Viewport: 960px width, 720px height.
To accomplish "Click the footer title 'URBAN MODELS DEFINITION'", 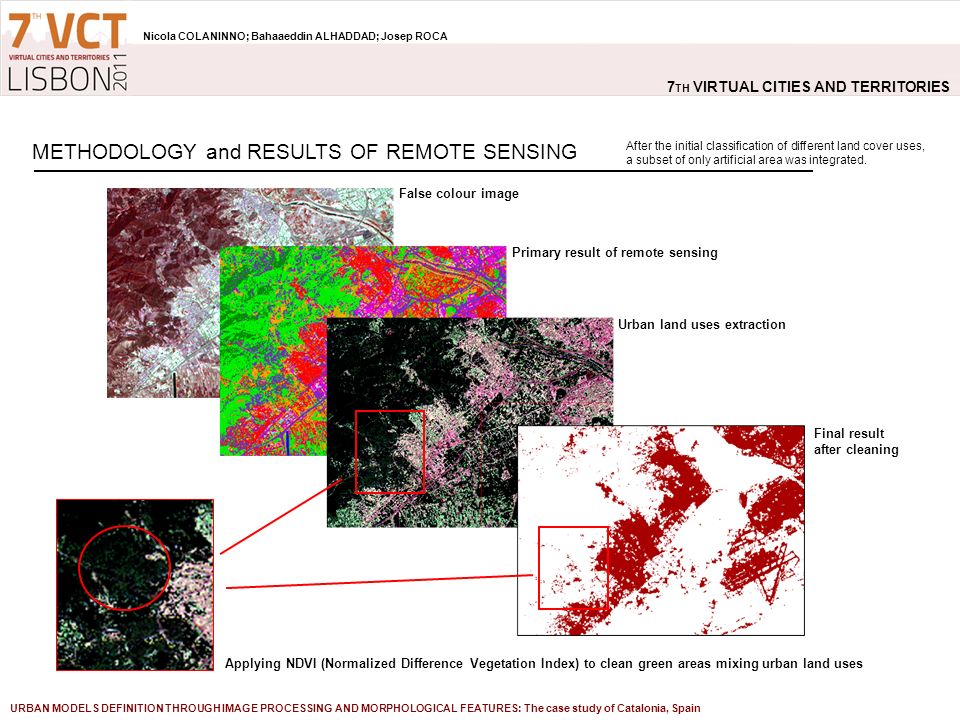I will [355, 708].
